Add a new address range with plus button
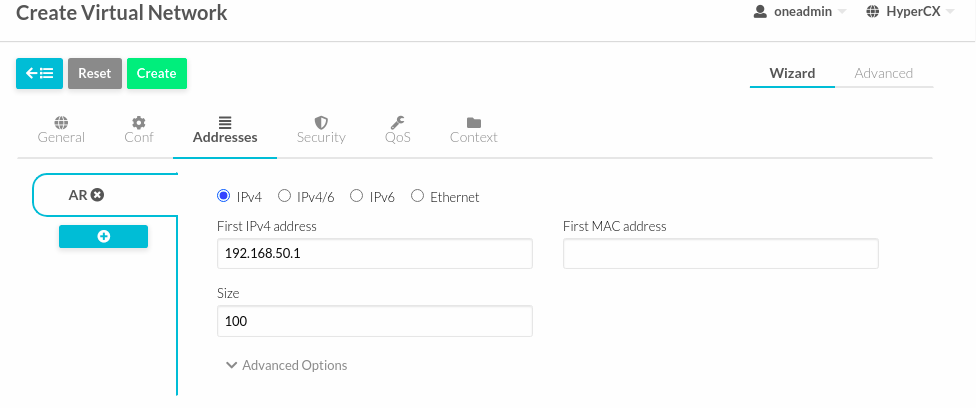976x408 pixels. click(103, 236)
